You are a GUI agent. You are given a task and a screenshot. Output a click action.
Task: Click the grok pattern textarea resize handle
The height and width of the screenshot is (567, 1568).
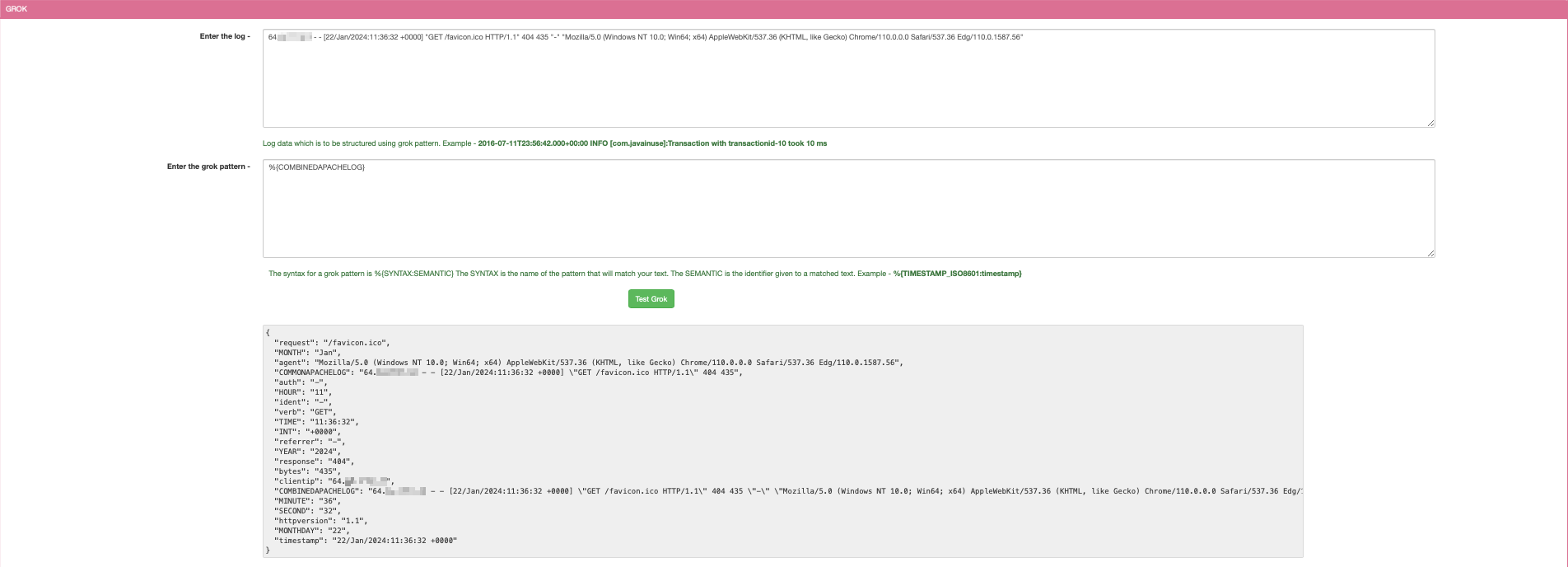(x=1430, y=253)
